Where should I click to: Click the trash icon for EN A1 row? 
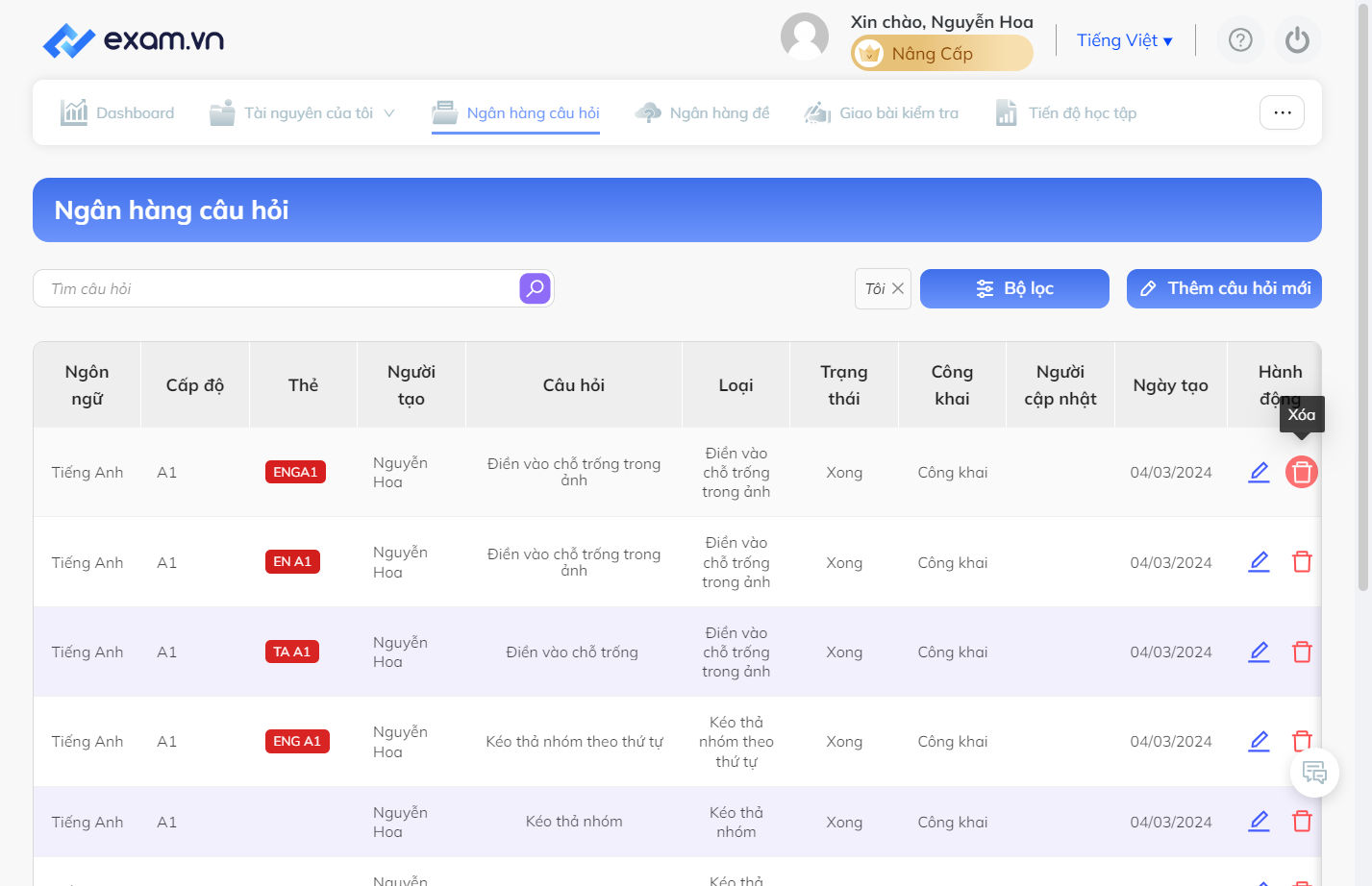click(x=1302, y=562)
